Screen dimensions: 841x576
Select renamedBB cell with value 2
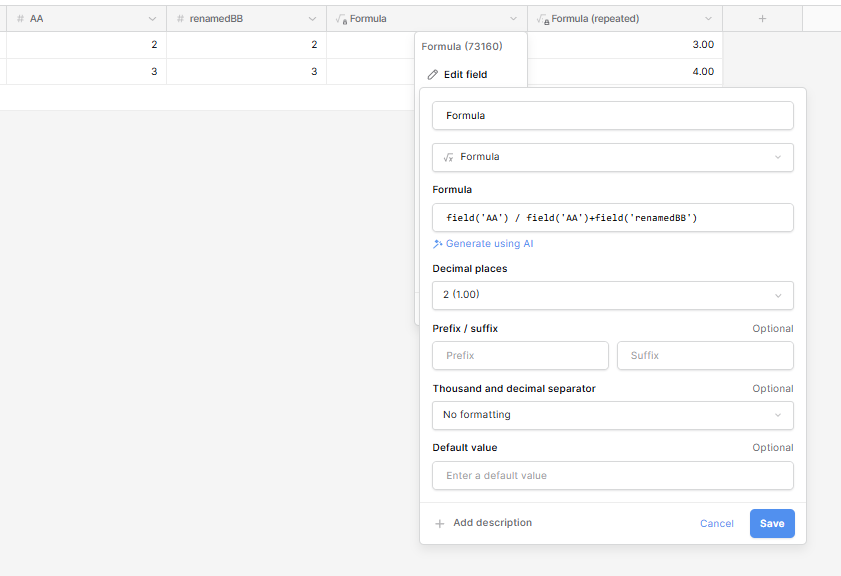(x=246, y=45)
